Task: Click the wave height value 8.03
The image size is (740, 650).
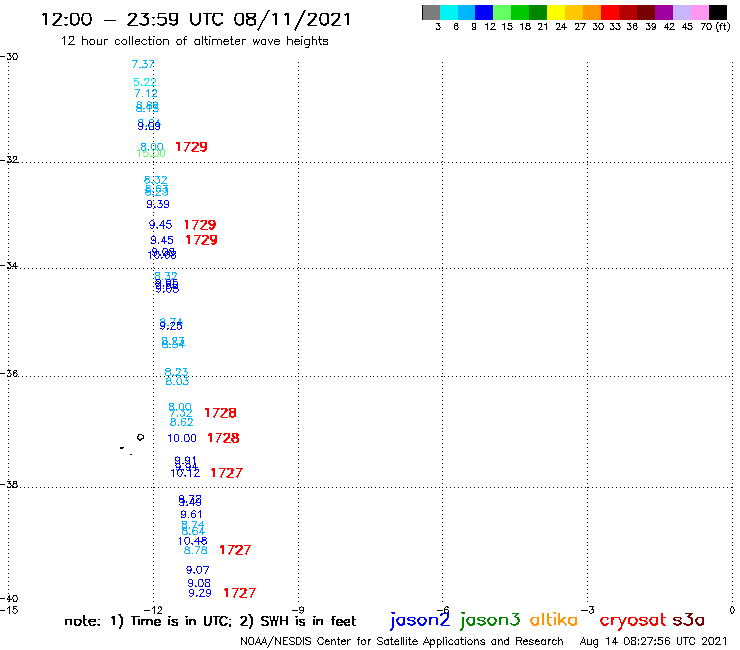Action: [177, 381]
